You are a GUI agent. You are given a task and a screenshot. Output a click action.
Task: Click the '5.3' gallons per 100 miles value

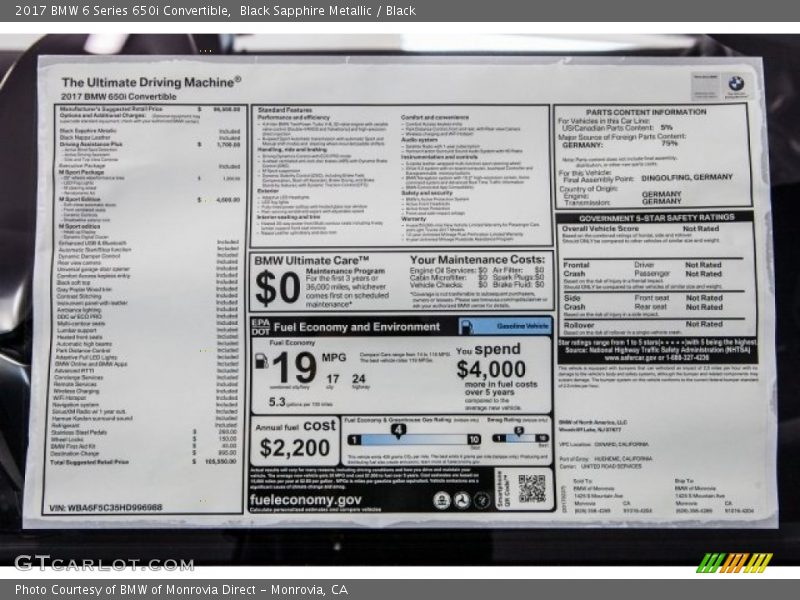[277, 402]
